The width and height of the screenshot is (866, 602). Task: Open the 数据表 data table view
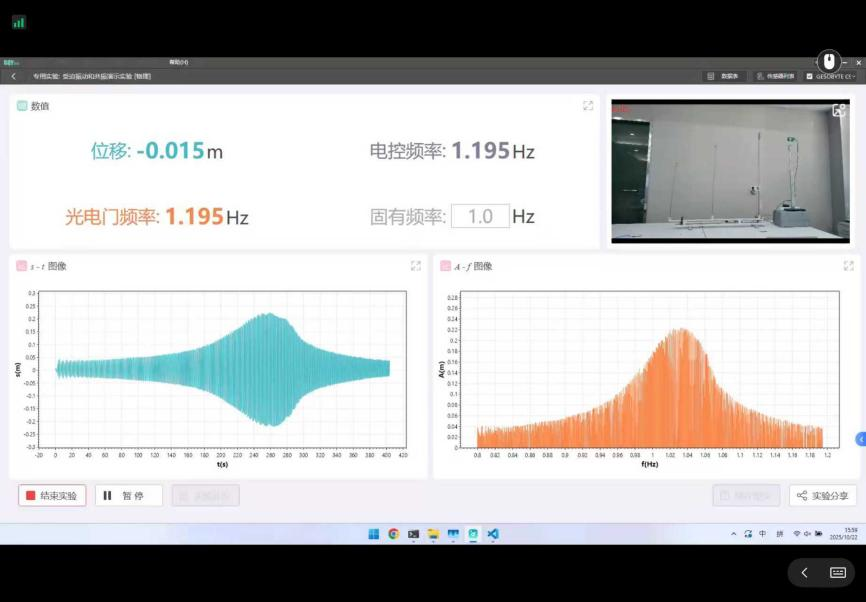coord(723,76)
